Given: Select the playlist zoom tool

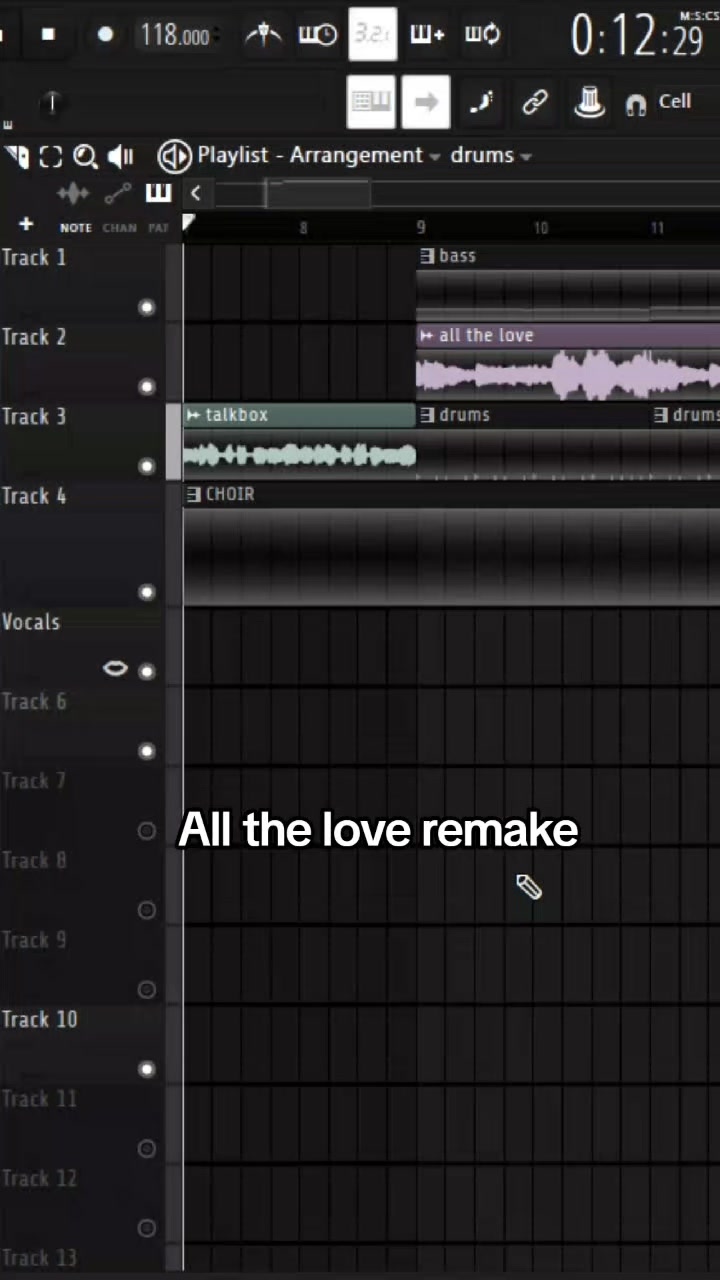Looking at the screenshot, I should pos(85,156).
